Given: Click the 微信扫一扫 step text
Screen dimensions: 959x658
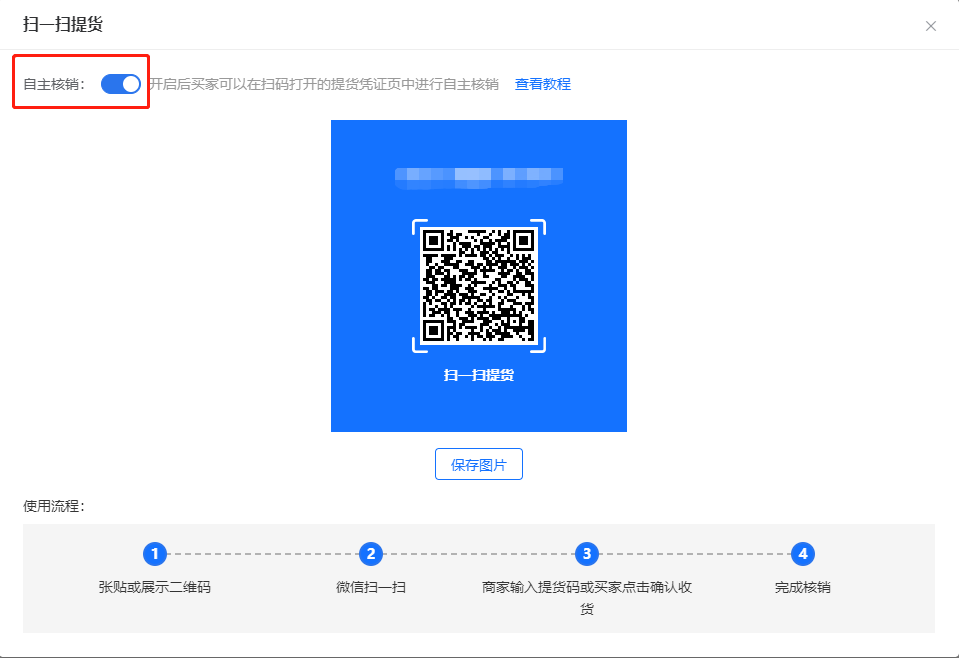Looking at the screenshot, I should coord(371,587).
